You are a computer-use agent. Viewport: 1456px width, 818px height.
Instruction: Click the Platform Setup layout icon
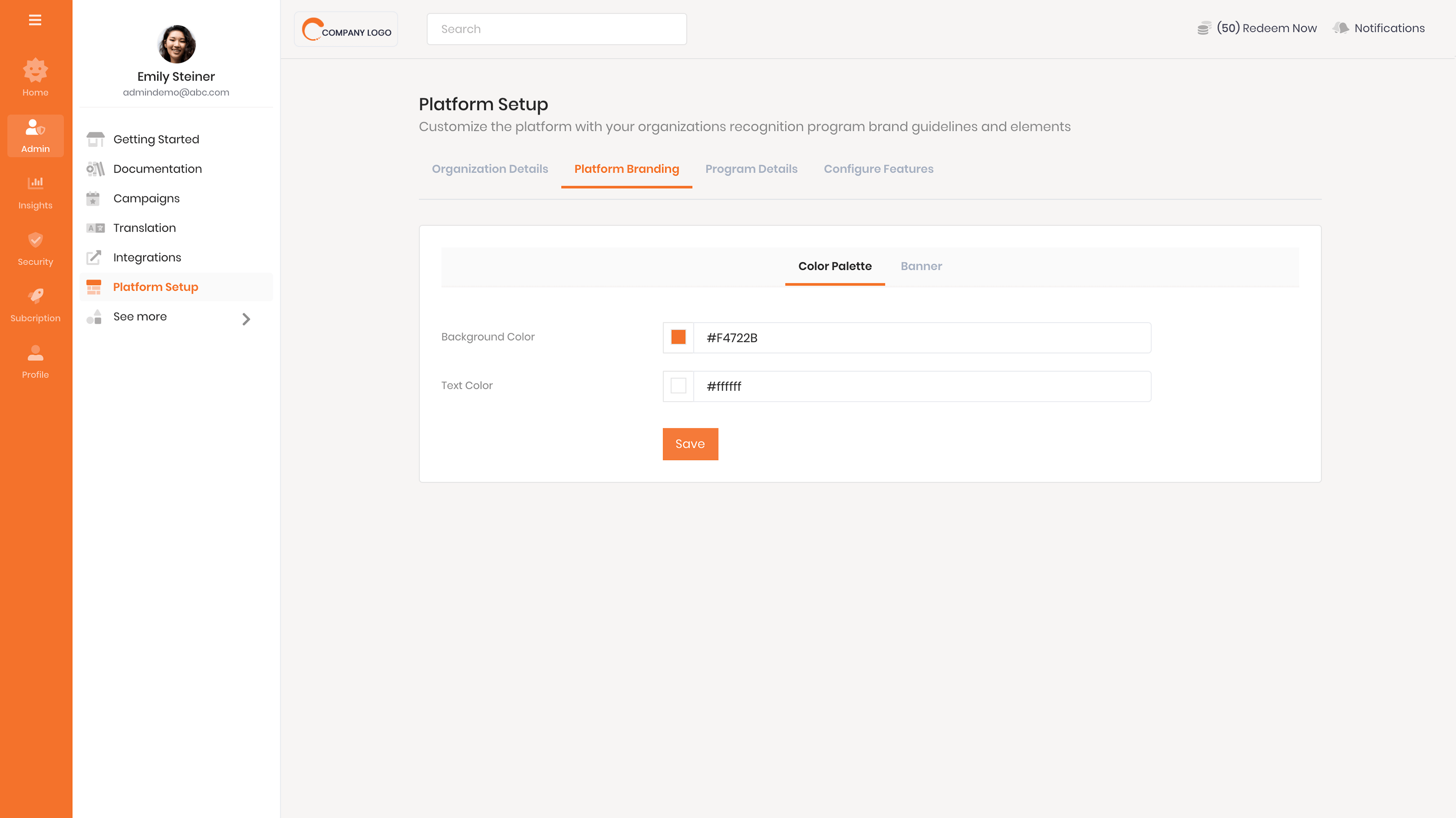click(94, 286)
